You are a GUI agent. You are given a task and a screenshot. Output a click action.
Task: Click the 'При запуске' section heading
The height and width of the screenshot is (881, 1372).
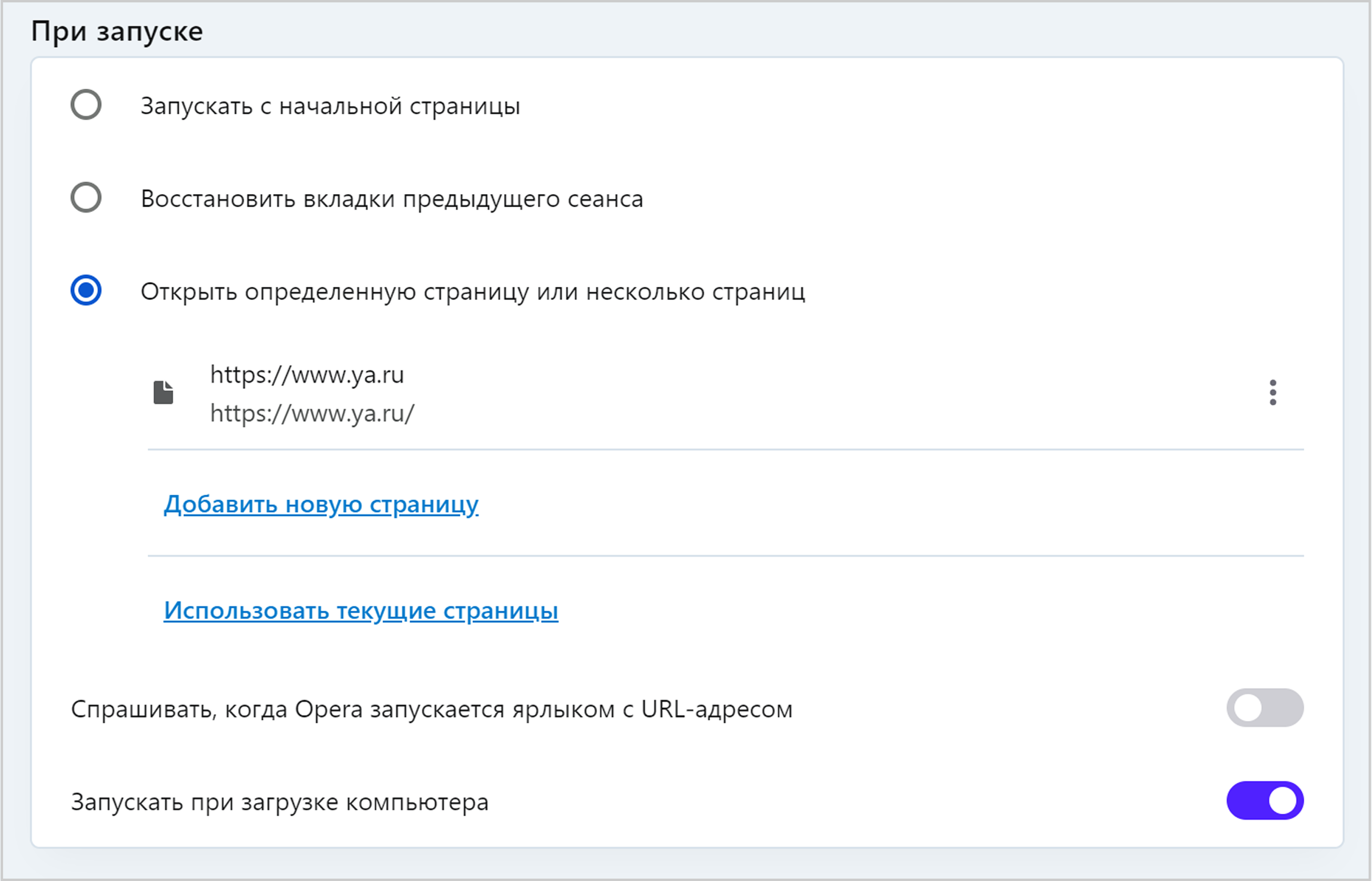tap(117, 31)
